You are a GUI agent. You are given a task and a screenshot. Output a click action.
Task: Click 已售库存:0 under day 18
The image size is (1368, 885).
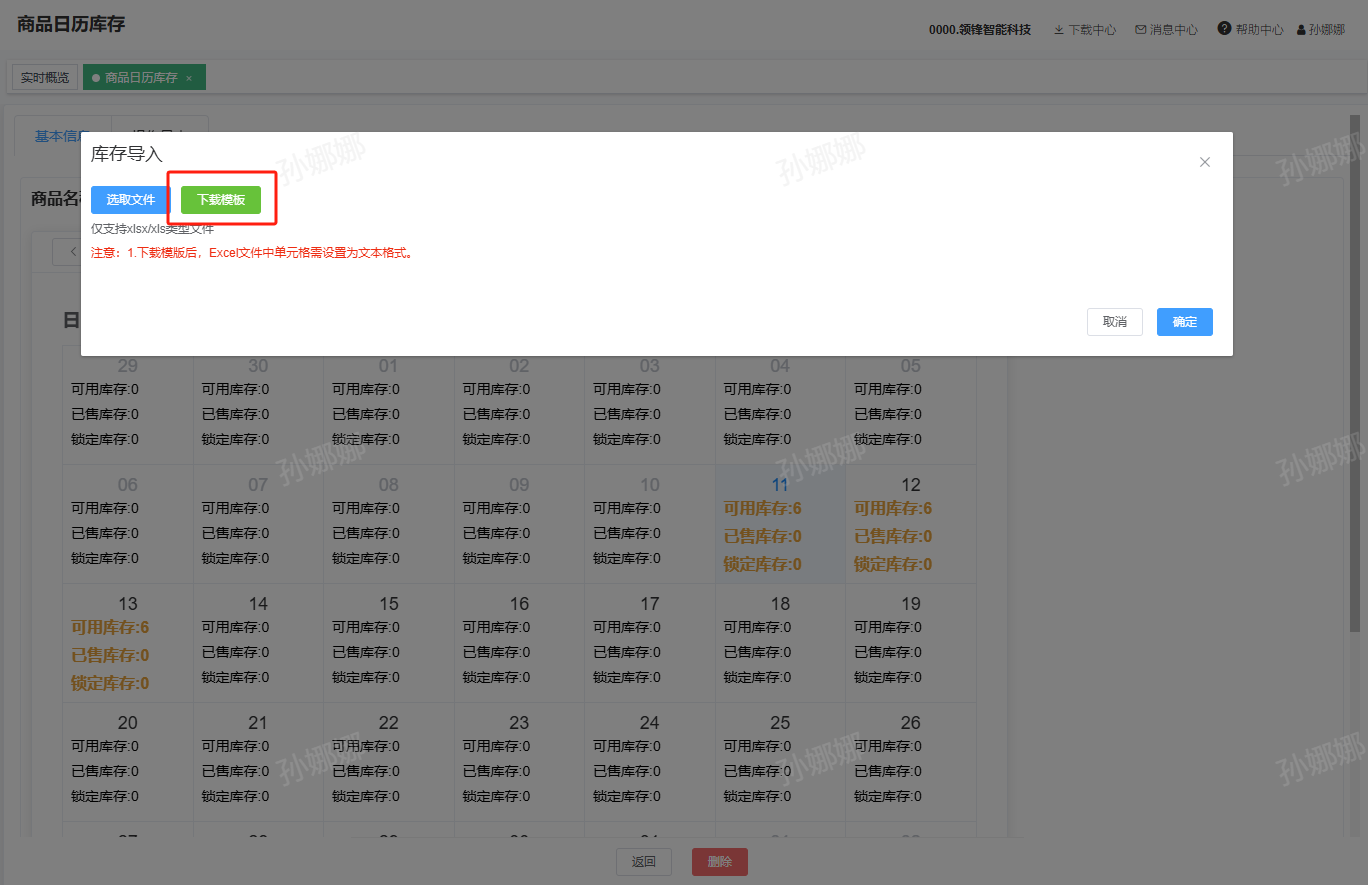click(757, 652)
